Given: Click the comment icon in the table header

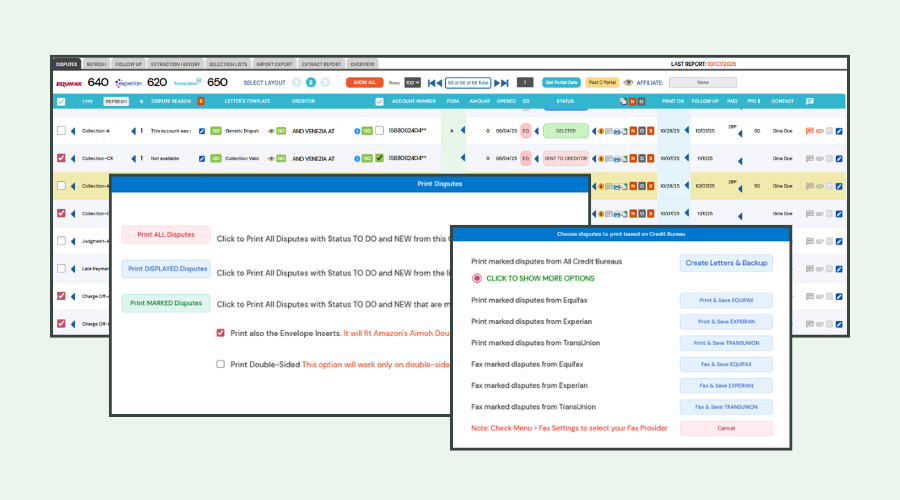Looking at the screenshot, I should tap(809, 102).
